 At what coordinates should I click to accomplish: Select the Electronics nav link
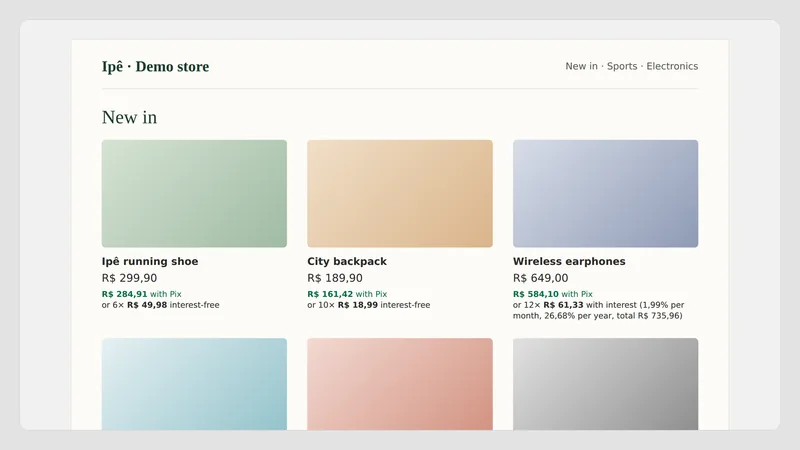tap(672, 66)
